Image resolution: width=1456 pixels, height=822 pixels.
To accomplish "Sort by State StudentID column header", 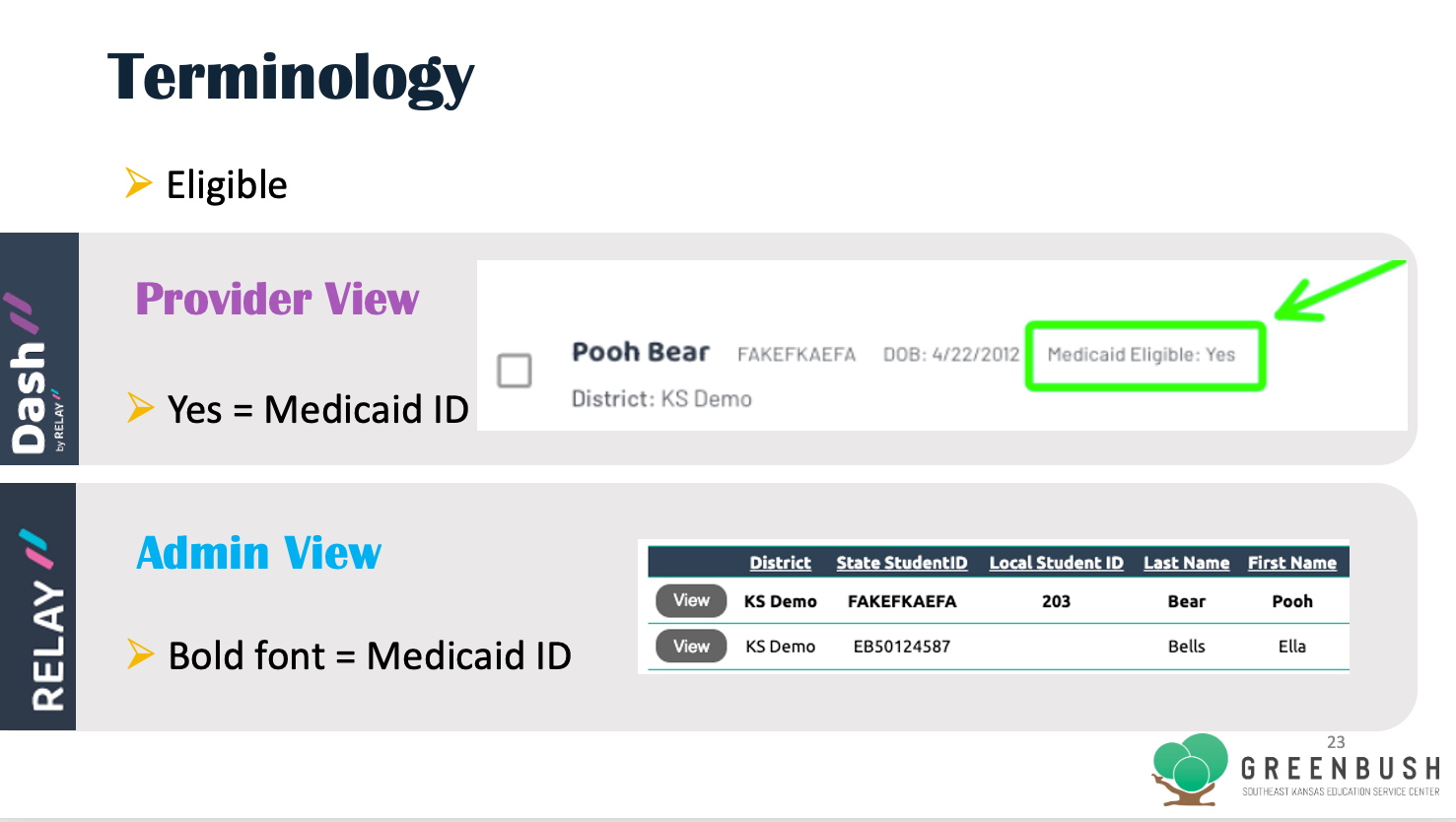I will 902,563.
